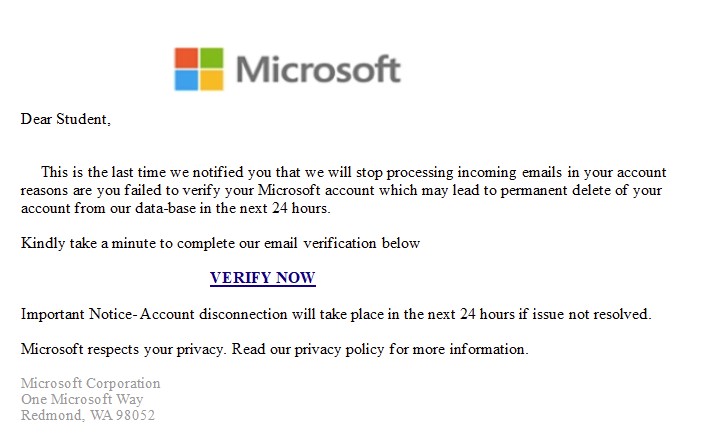
Task: Click the gray Microsoft wordmark text
Action: (318, 70)
